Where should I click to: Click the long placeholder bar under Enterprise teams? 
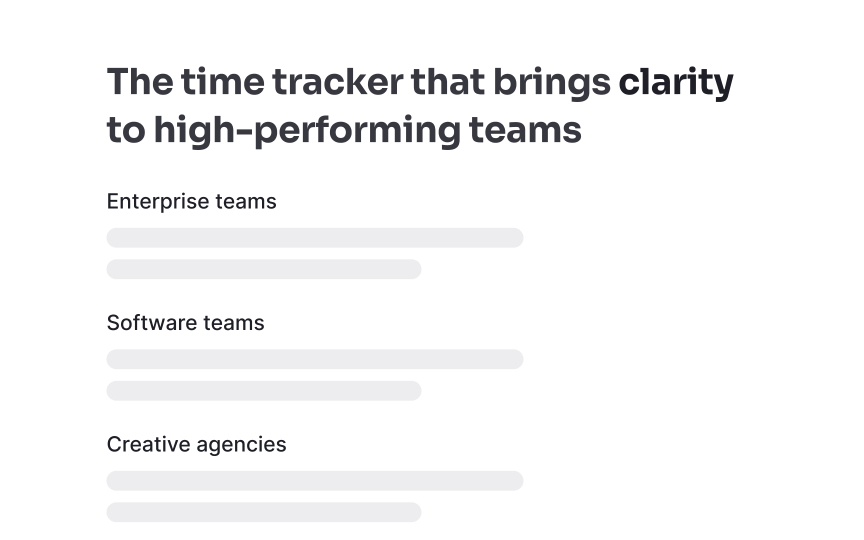[x=314, y=238]
